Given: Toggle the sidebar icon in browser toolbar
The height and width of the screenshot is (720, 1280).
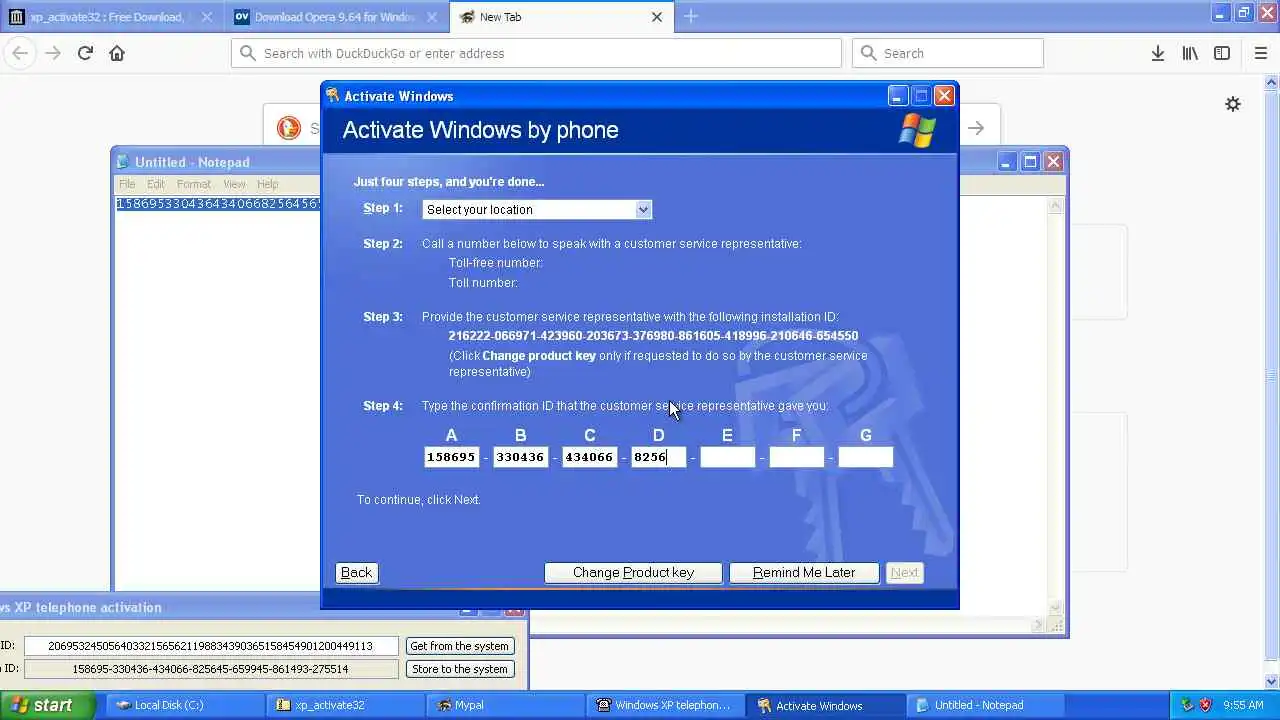Looking at the screenshot, I should pyautogui.click(x=1222, y=53).
